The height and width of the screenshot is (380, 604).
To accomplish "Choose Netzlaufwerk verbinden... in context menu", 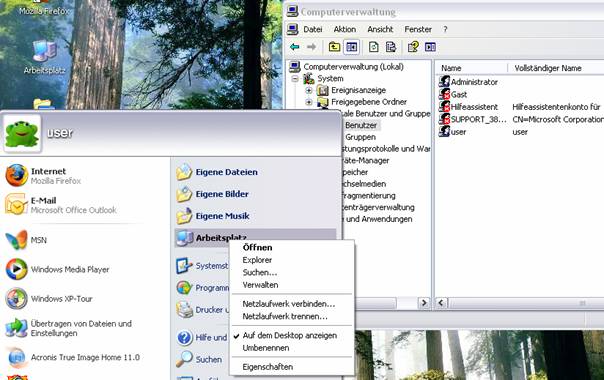I will pyautogui.click(x=292, y=304).
